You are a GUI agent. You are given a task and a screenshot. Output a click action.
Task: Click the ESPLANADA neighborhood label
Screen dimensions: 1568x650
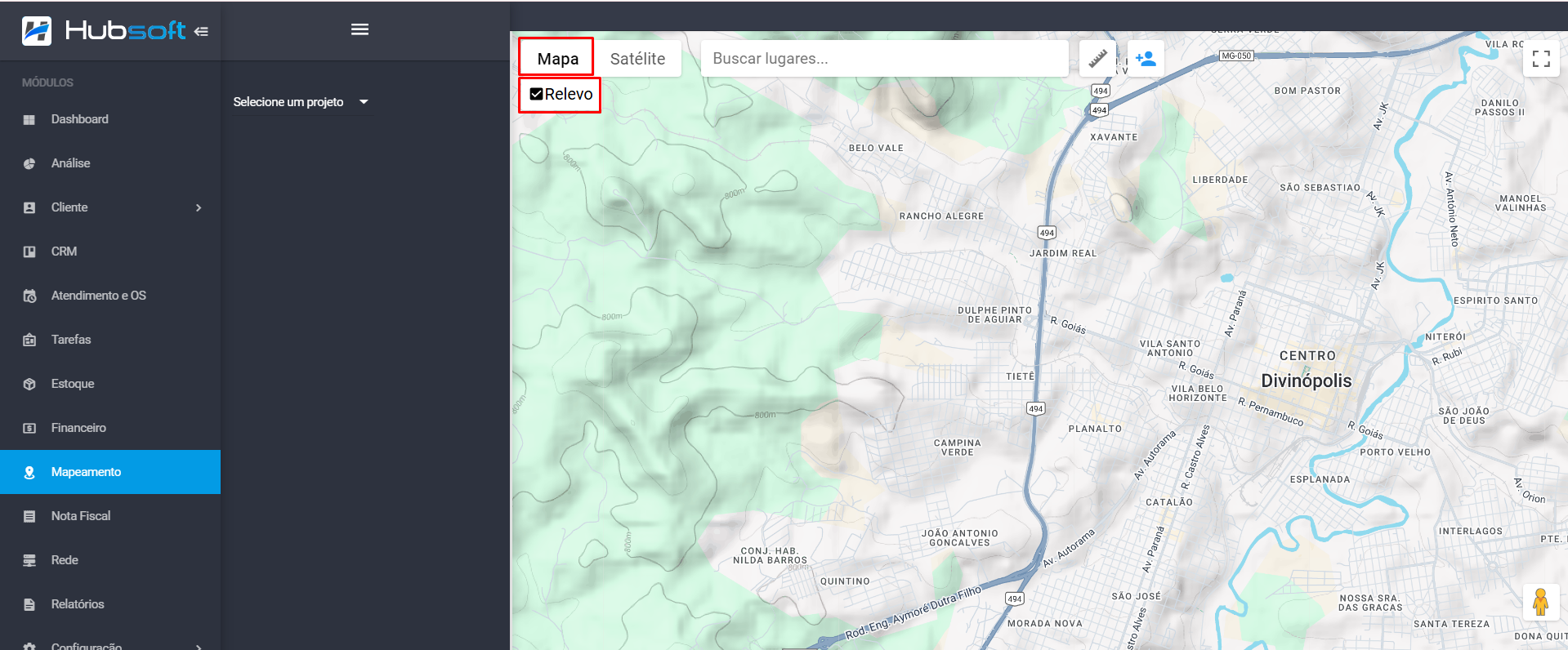pyautogui.click(x=1320, y=479)
